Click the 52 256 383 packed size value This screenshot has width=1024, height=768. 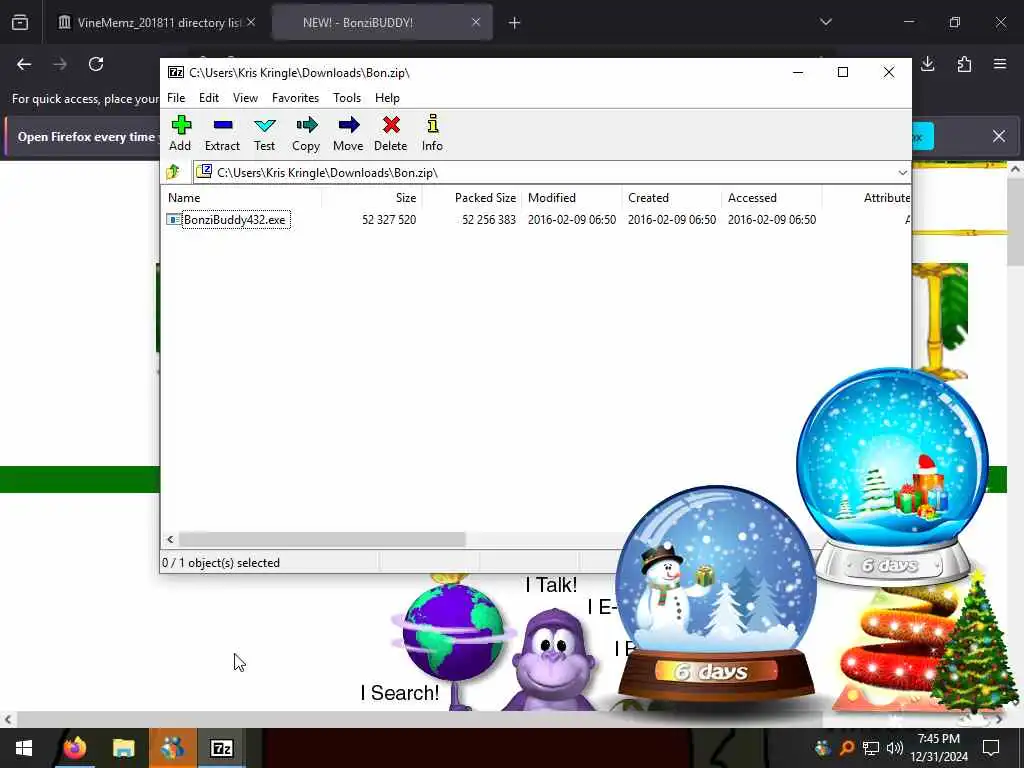pos(489,220)
